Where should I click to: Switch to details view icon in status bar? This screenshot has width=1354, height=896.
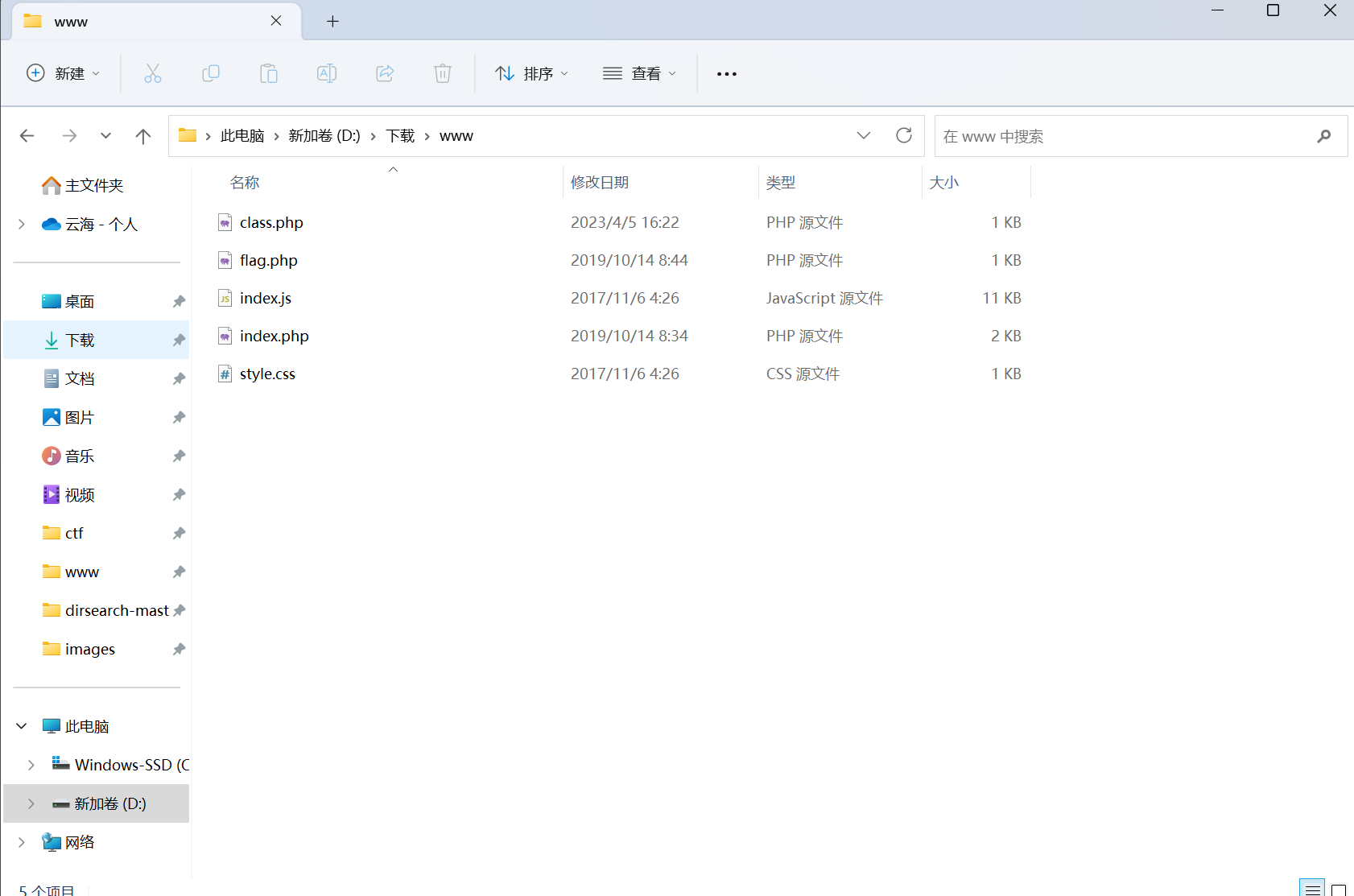click(x=1312, y=889)
